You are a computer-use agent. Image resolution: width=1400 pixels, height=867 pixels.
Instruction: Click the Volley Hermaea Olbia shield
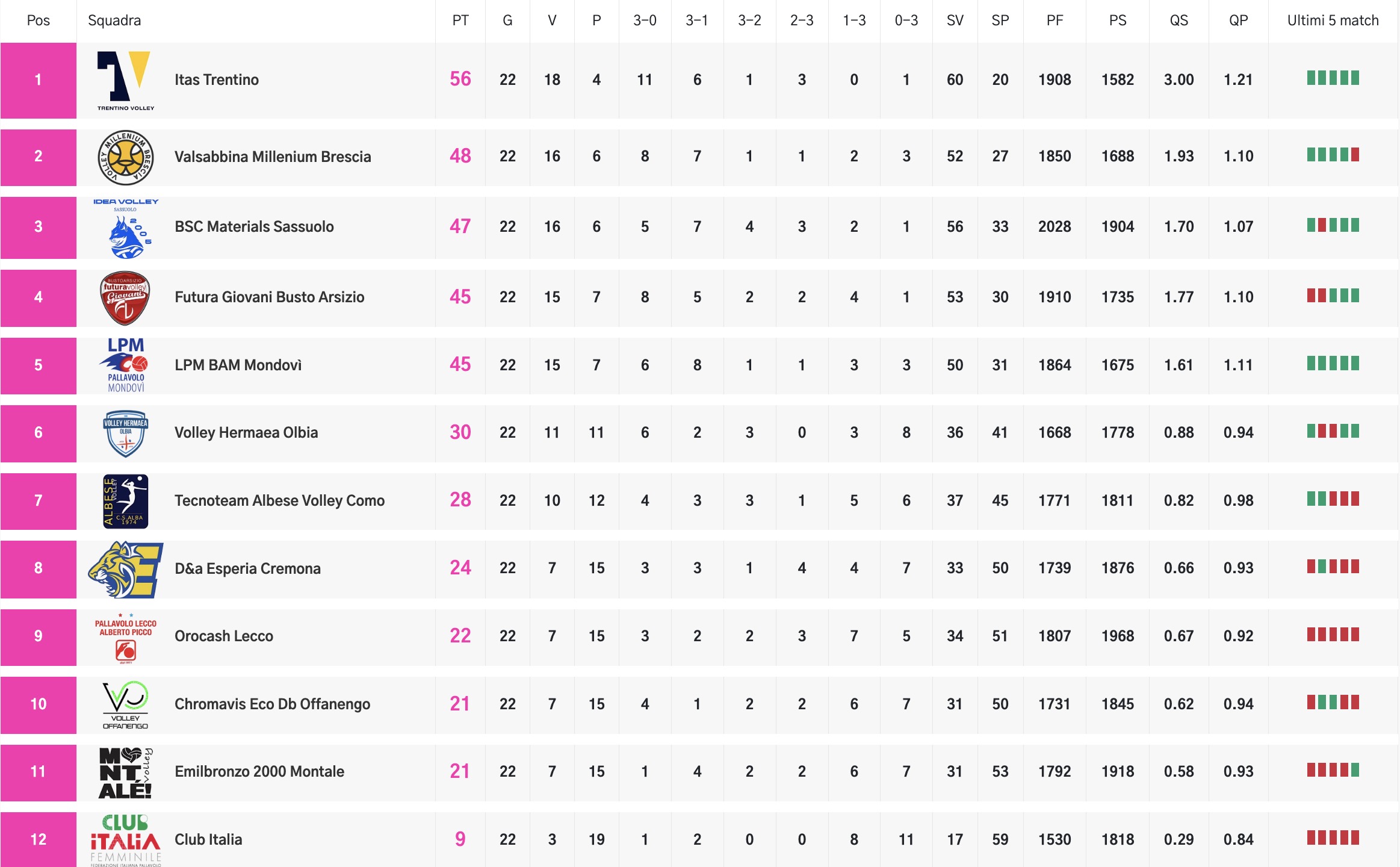pyautogui.click(x=125, y=433)
